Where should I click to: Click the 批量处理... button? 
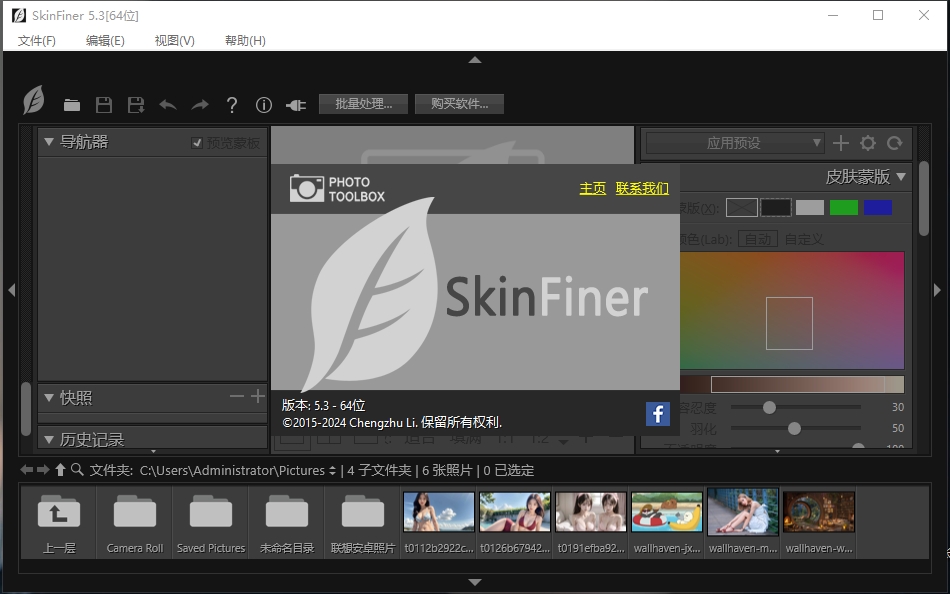tap(363, 104)
